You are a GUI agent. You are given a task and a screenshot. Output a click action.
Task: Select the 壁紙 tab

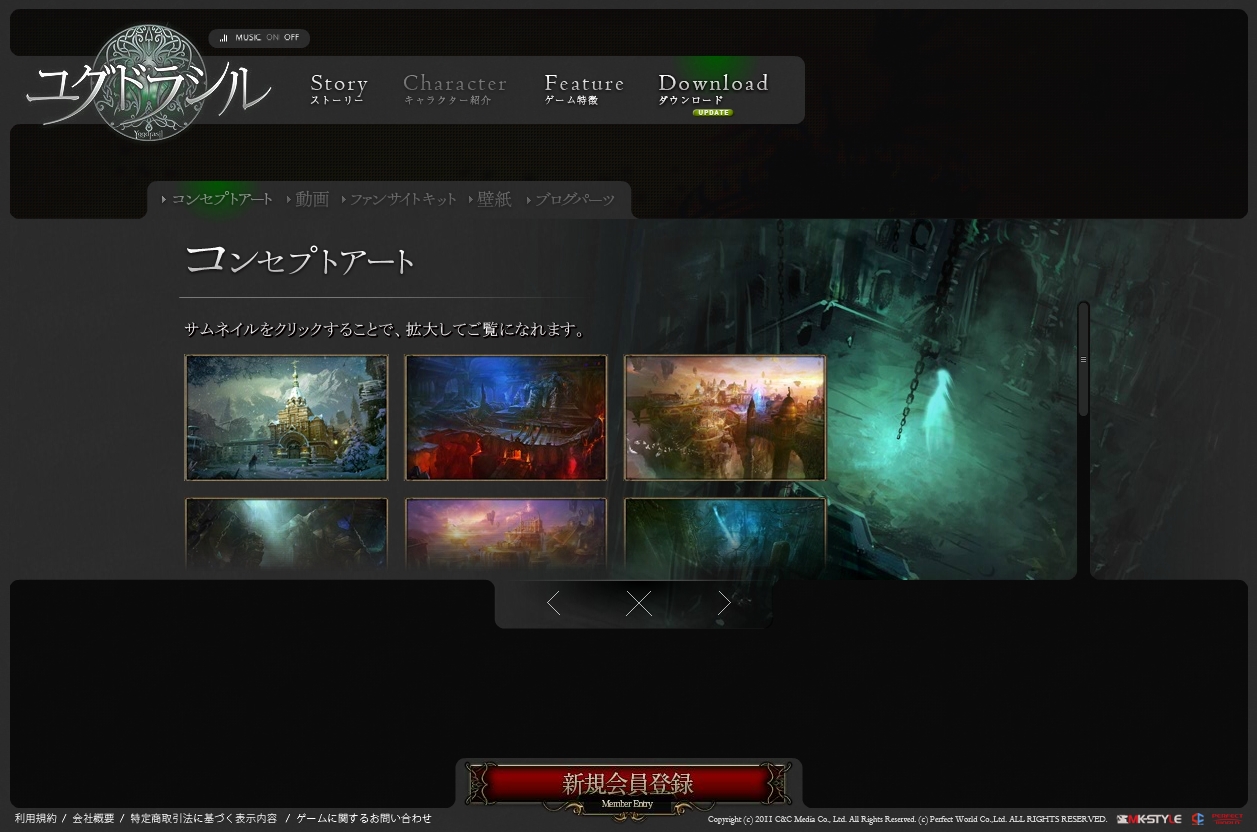coord(490,199)
